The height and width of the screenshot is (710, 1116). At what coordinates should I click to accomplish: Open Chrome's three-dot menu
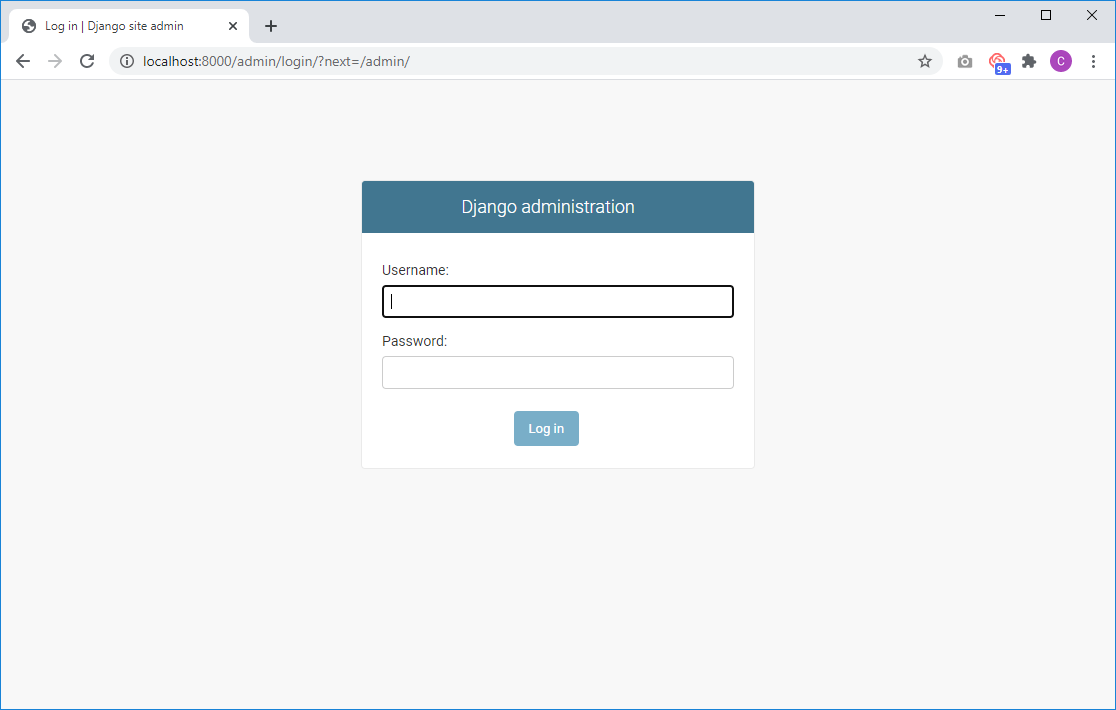1093,61
